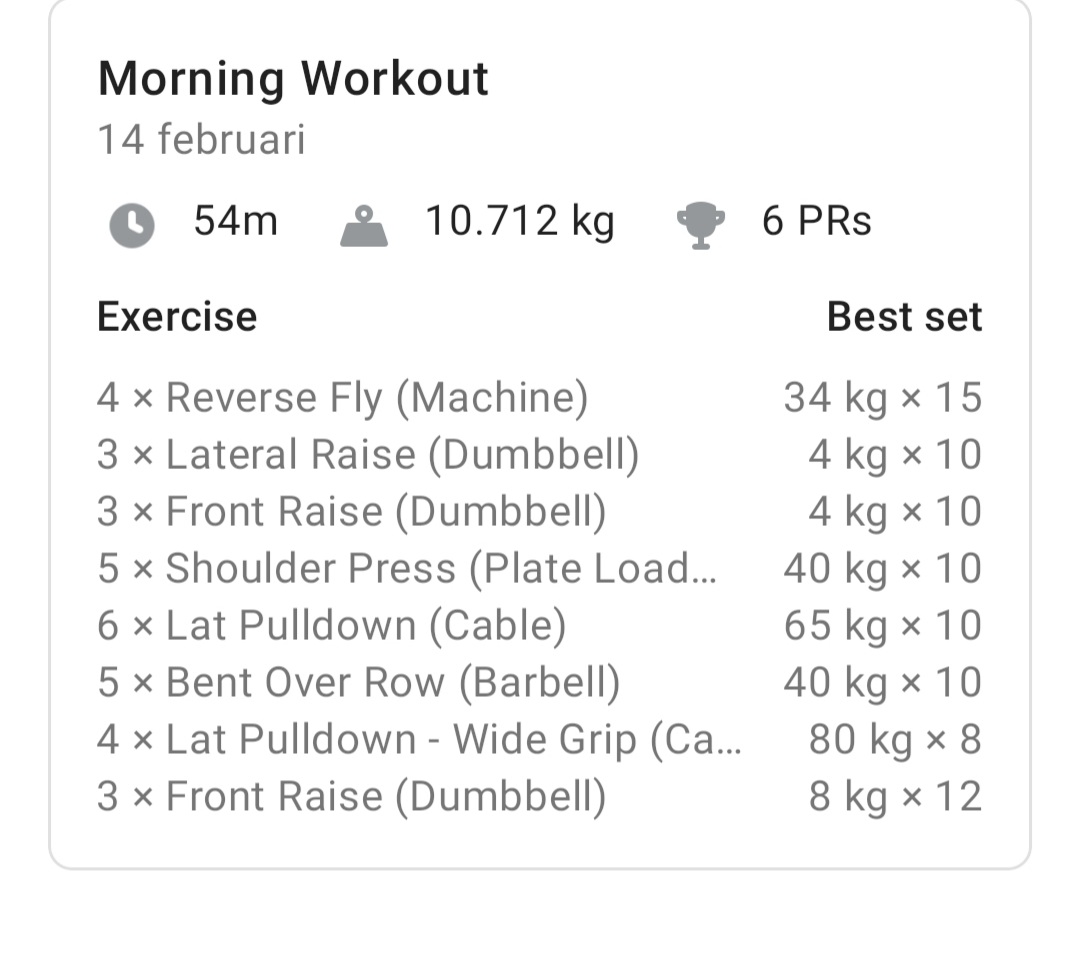Tap the 54m duration text
Viewport: 1080px width, 967px height.
(236, 221)
